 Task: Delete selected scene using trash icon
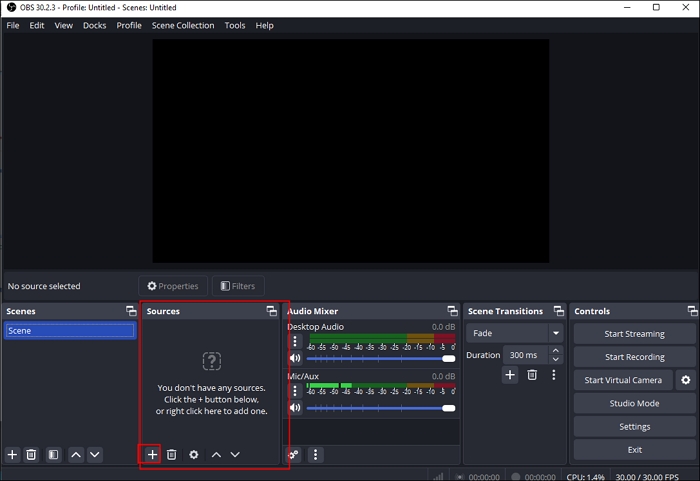tap(31, 454)
